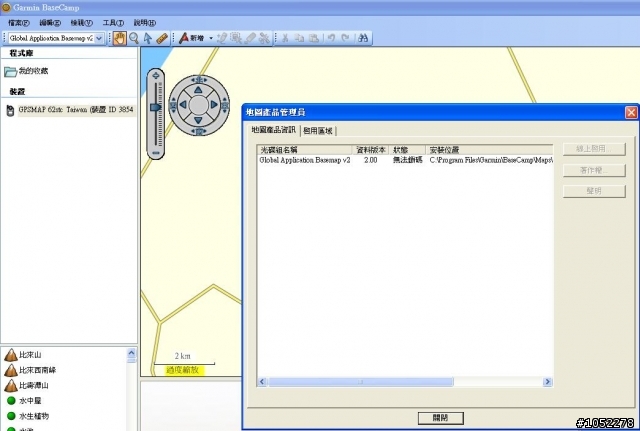Select the Global Application Basemap v2 row
Viewport: 640px width, 431px height.
[x=405, y=160]
